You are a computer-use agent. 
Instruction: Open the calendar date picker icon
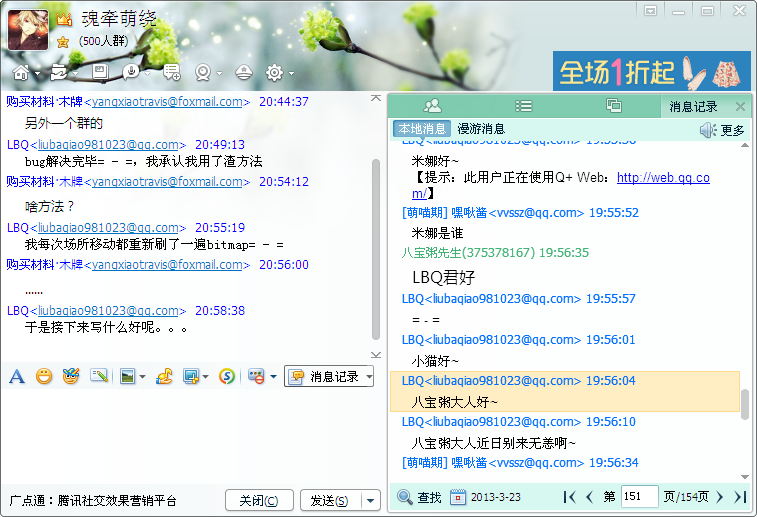458,497
